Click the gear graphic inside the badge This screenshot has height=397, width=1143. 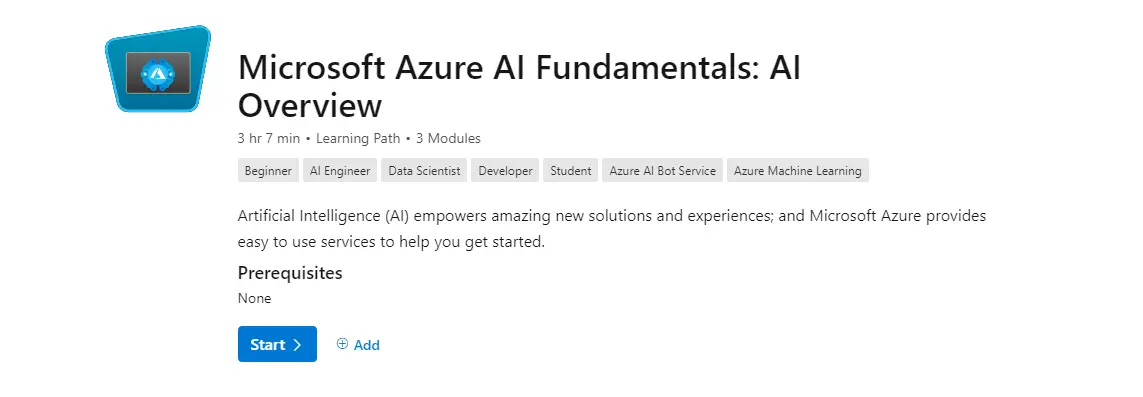155,72
